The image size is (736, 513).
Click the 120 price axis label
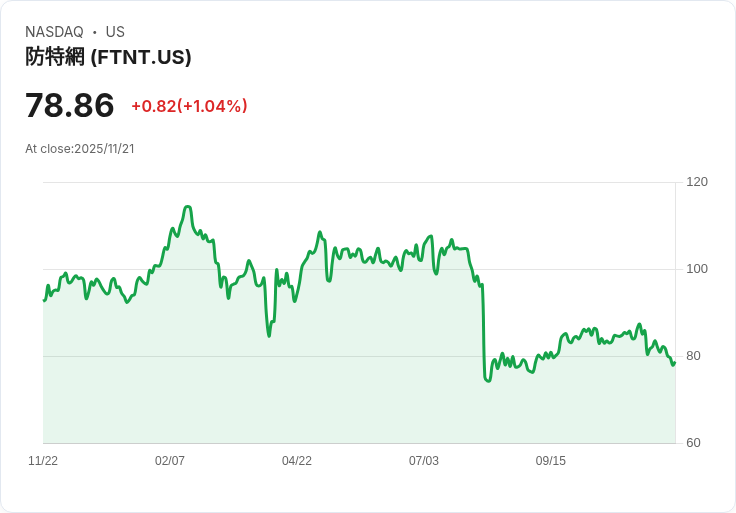(697, 182)
